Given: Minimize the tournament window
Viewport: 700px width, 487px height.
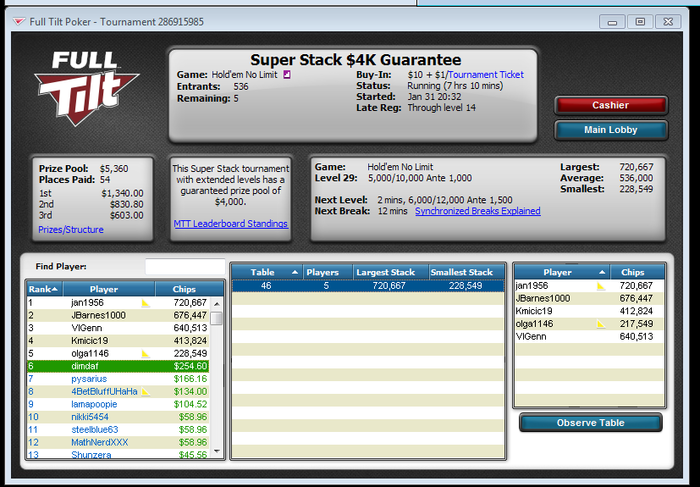Looking at the screenshot, I should (x=612, y=21).
